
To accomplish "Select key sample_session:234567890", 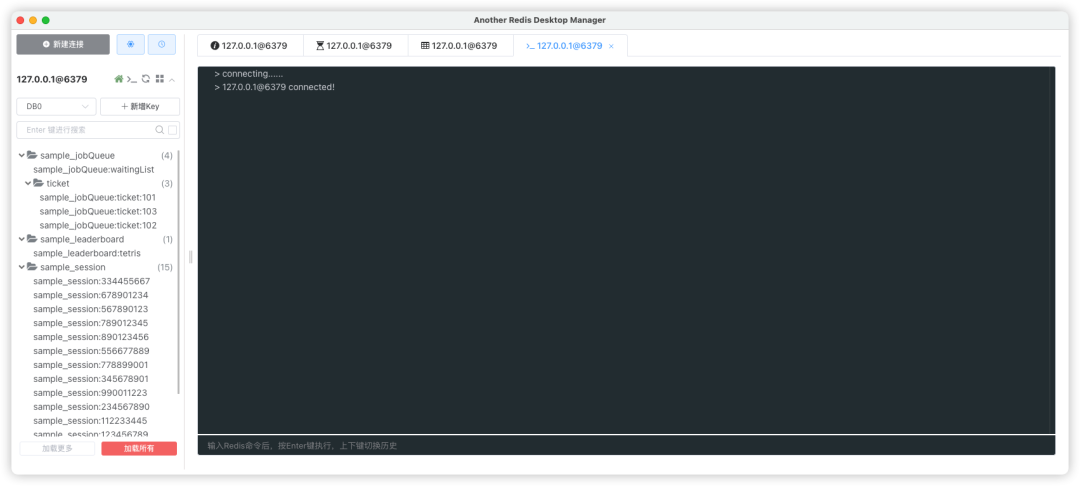I will pyautogui.click(x=92, y=407).
